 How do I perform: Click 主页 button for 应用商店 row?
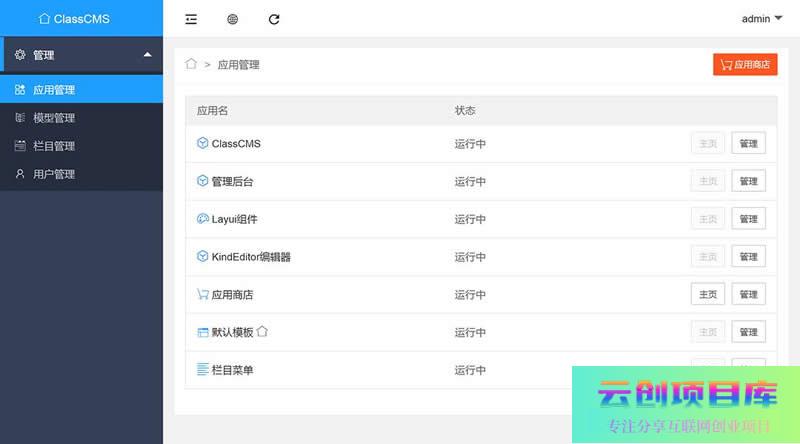click(x=708, y=295)
